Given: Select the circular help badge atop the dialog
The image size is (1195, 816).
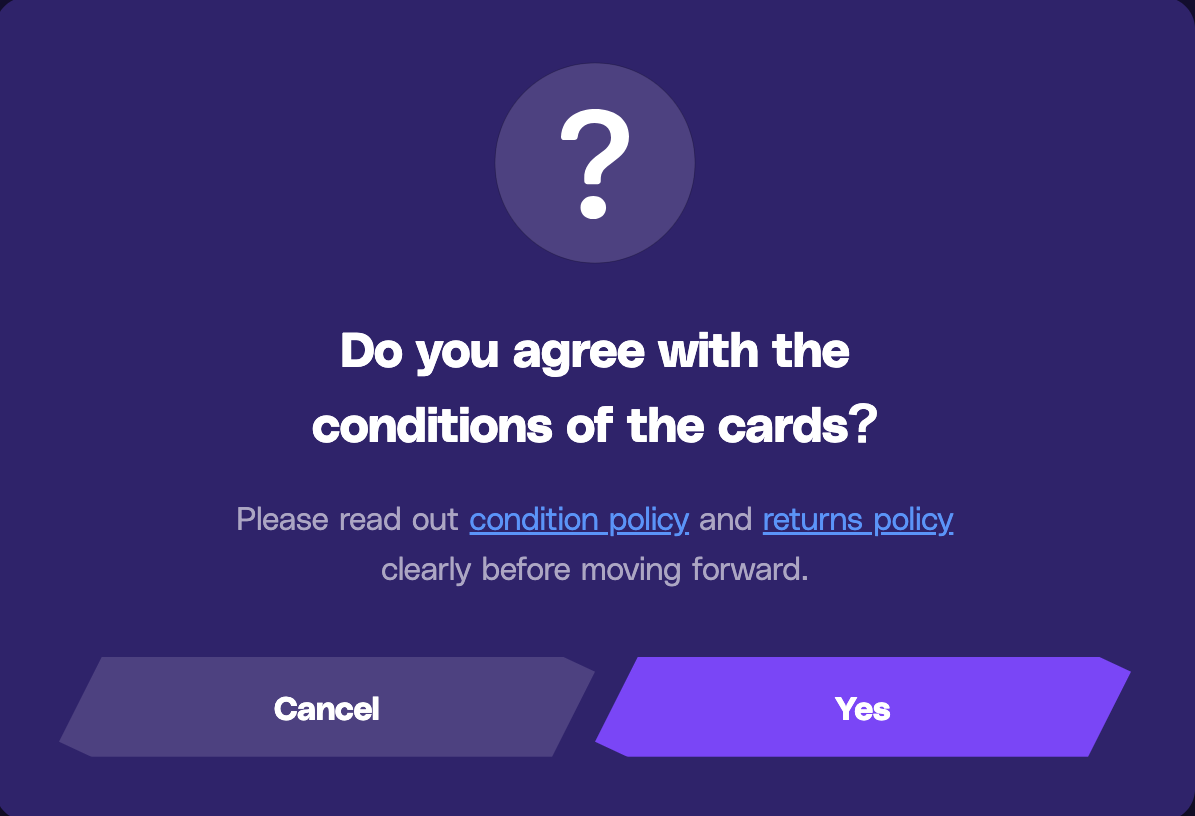Looking at the screenshot, I should [595, 163].
